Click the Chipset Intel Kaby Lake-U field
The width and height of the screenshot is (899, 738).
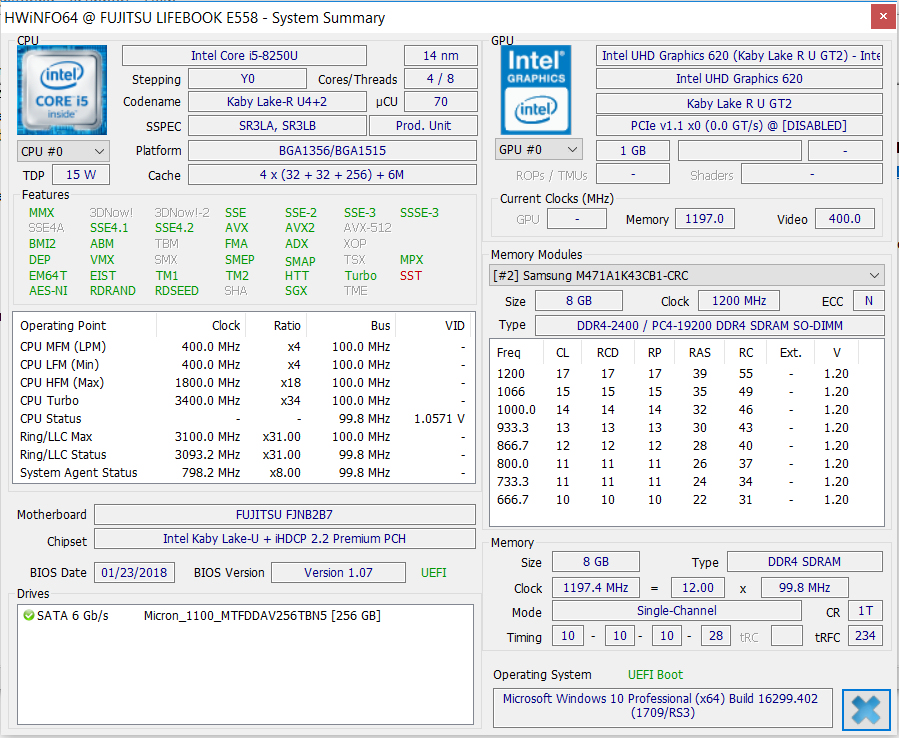point(285,538)
